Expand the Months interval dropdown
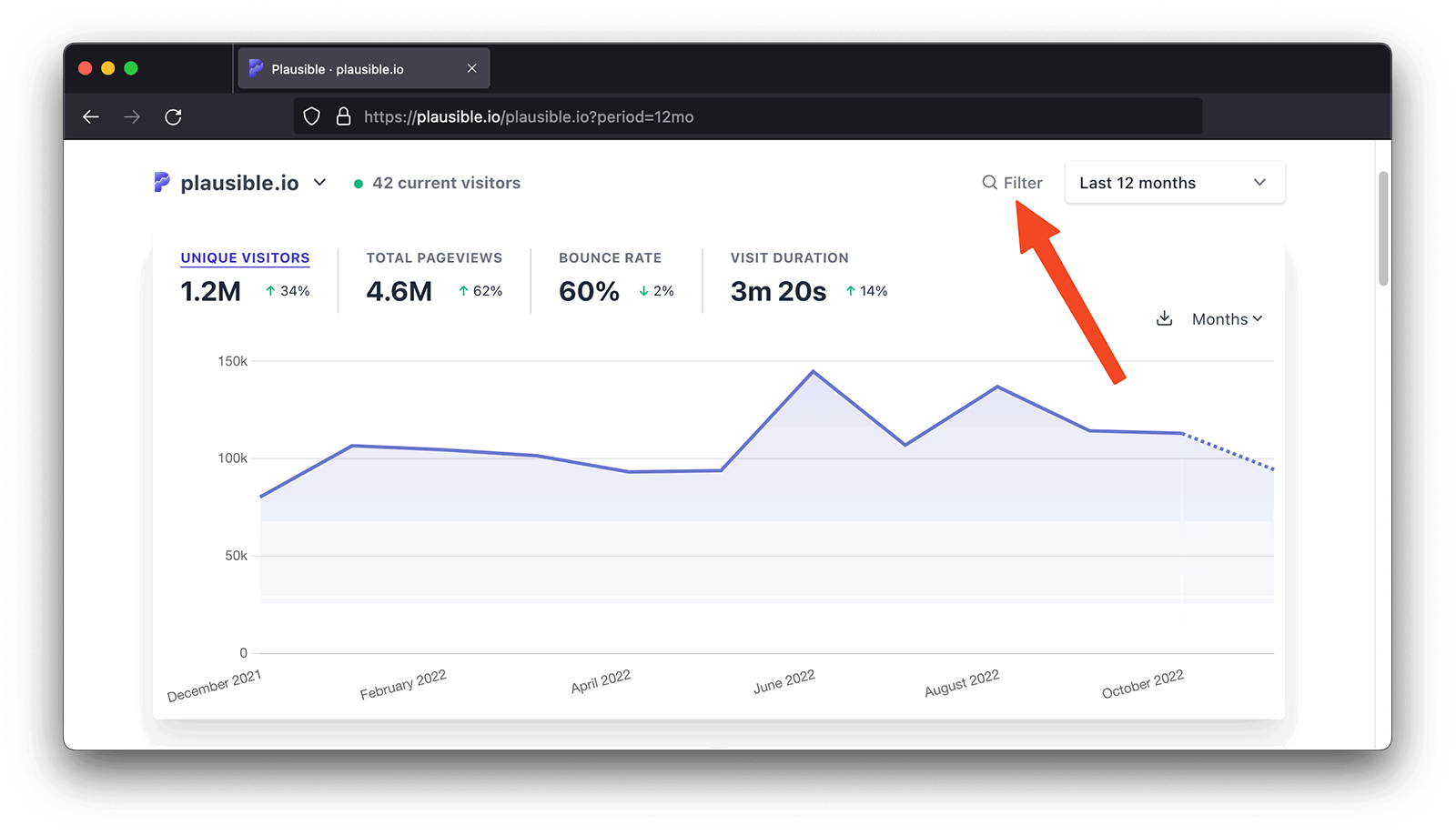Screen dimensions: 1456x835 (1227, 319)
